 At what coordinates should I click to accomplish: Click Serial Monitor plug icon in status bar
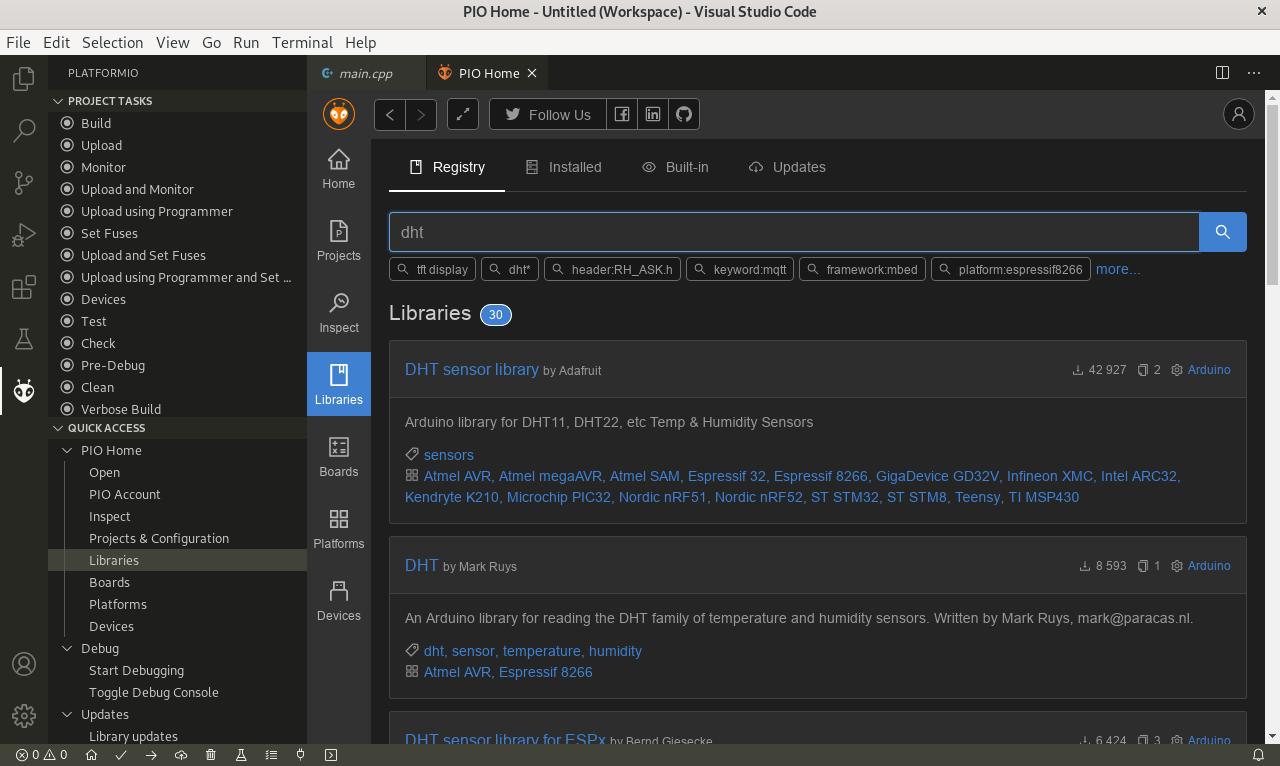[301, 755]
